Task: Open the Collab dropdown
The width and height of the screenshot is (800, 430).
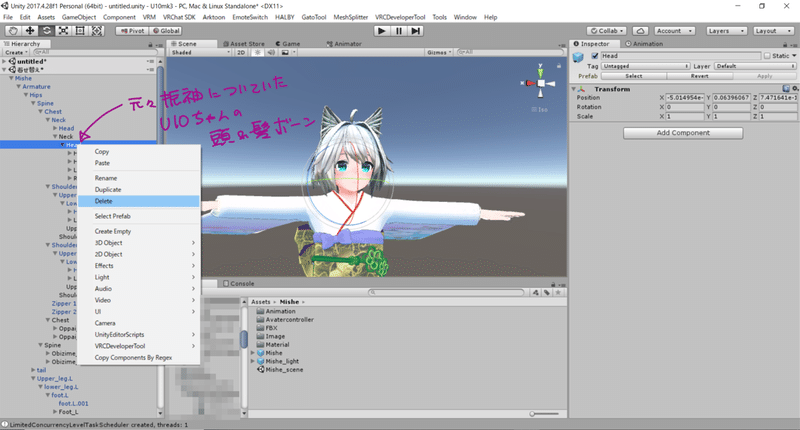Action: click(x=607, y=31)
